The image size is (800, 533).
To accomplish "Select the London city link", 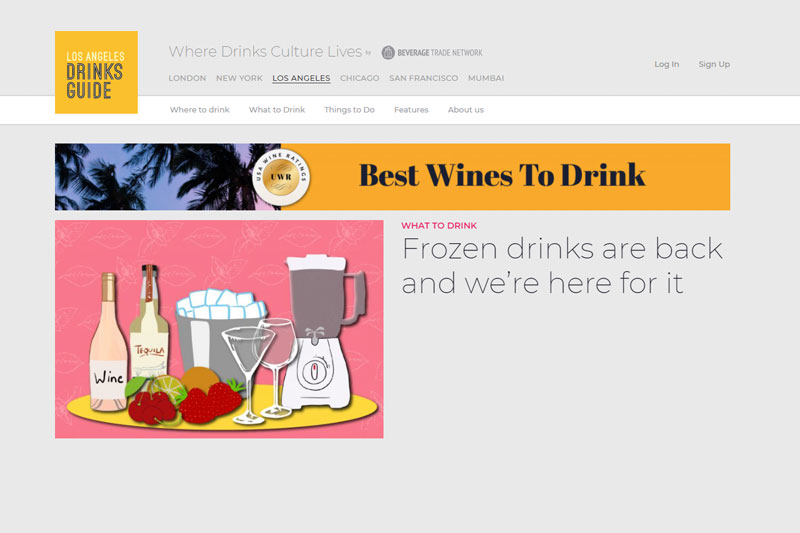I will pos(187,78).
